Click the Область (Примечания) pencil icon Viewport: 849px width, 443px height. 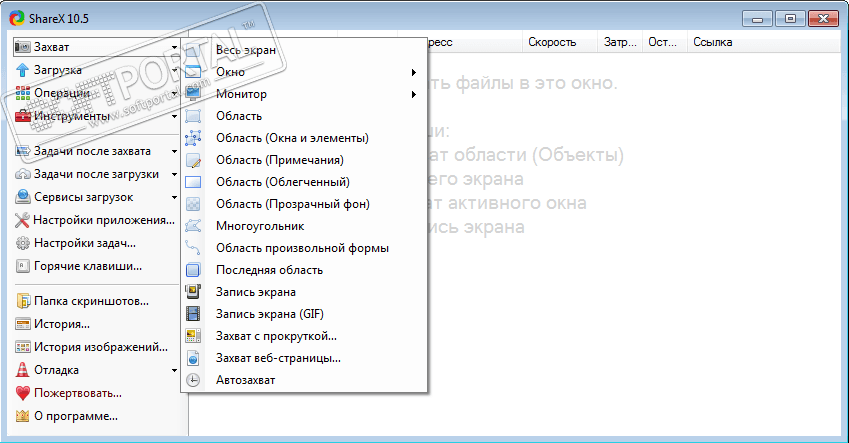click(193, 160)
